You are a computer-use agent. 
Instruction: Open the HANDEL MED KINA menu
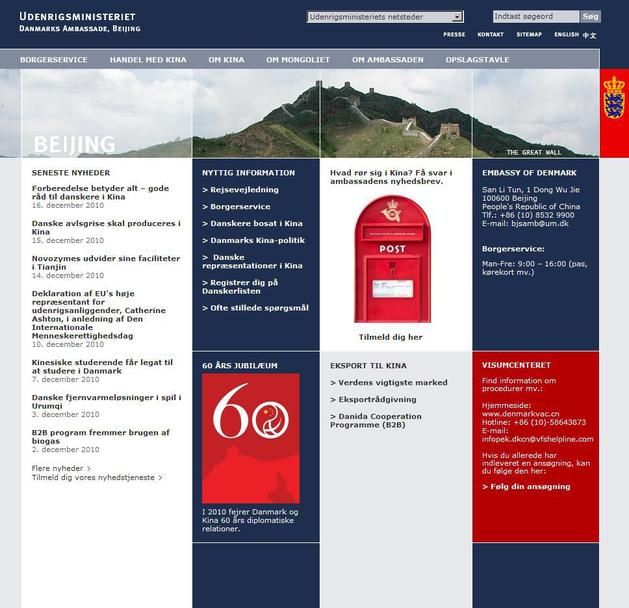click(148, 60)
